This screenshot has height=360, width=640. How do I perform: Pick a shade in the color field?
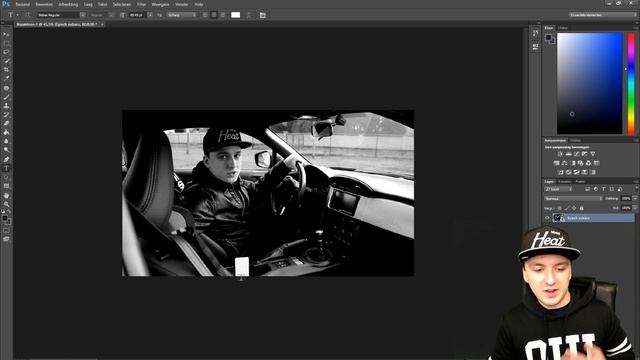point(590,84)
